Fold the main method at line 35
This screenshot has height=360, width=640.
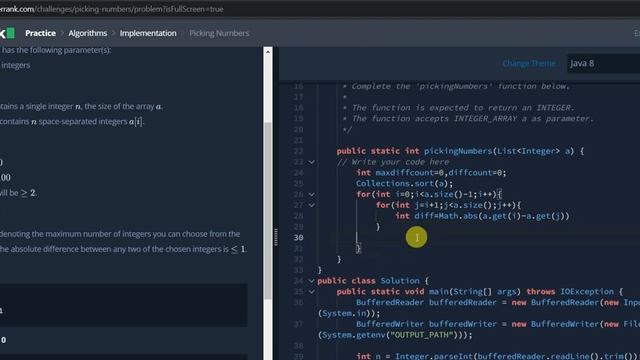pyautogui.click(x=311, y=291)
